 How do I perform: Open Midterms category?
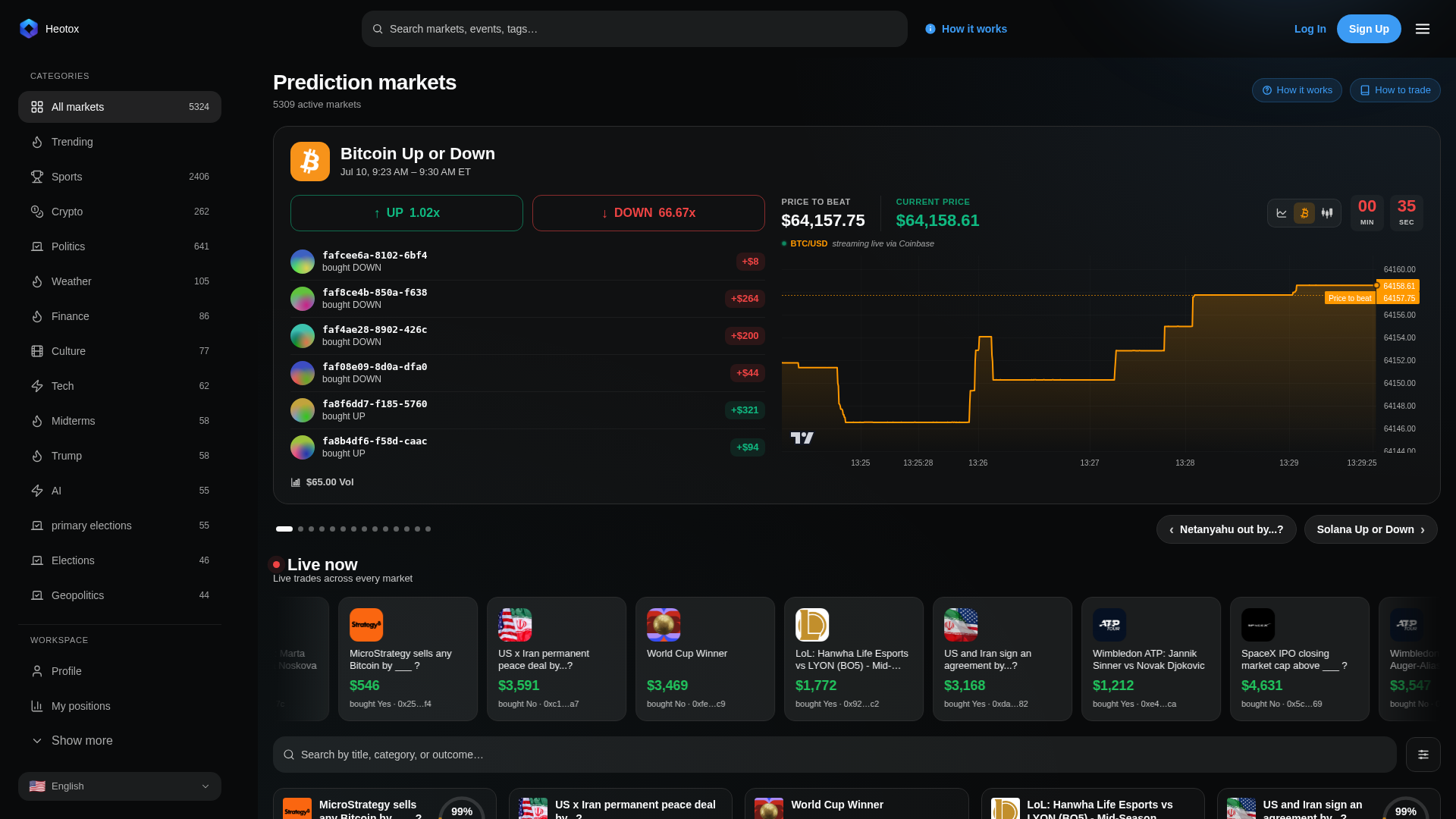point(120,421)
